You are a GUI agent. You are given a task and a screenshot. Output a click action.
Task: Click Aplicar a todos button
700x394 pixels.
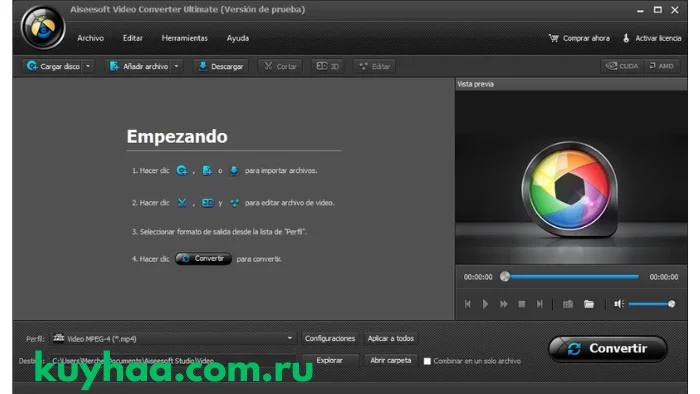coord(391,339)
